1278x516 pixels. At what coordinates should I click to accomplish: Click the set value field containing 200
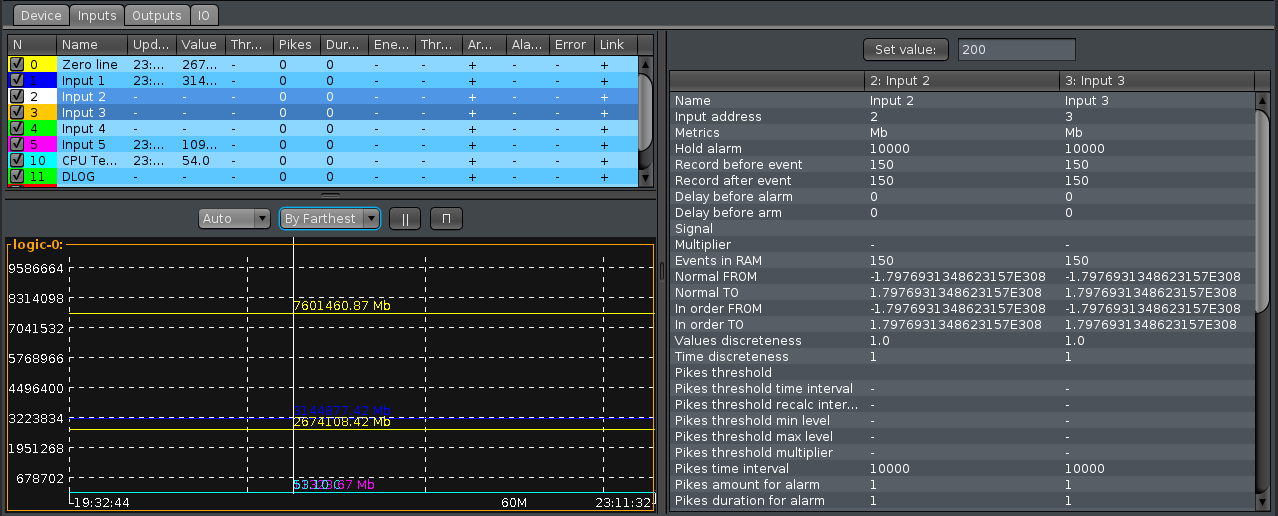1016,50
